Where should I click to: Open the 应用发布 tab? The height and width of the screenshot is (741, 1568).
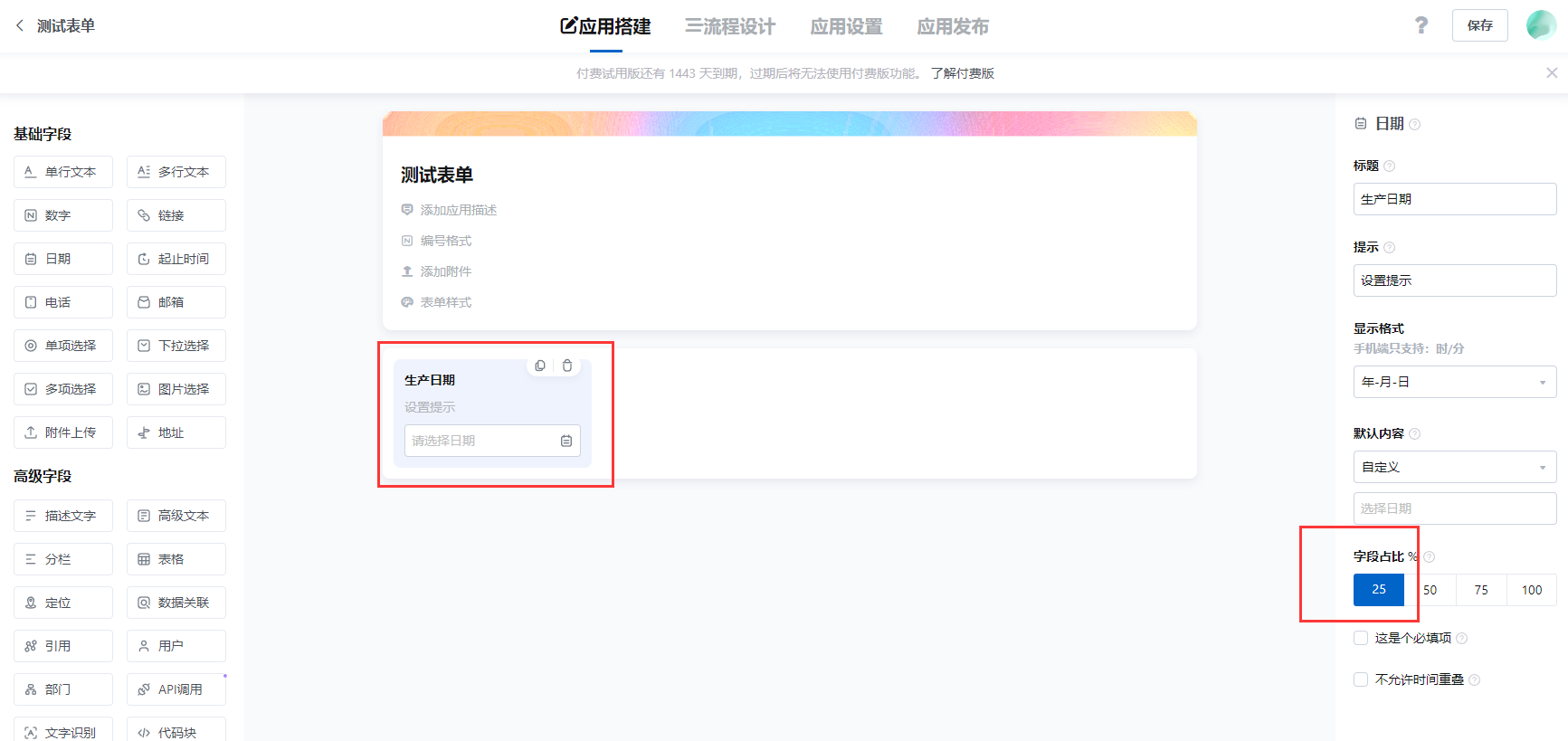(x=953, y=26)
